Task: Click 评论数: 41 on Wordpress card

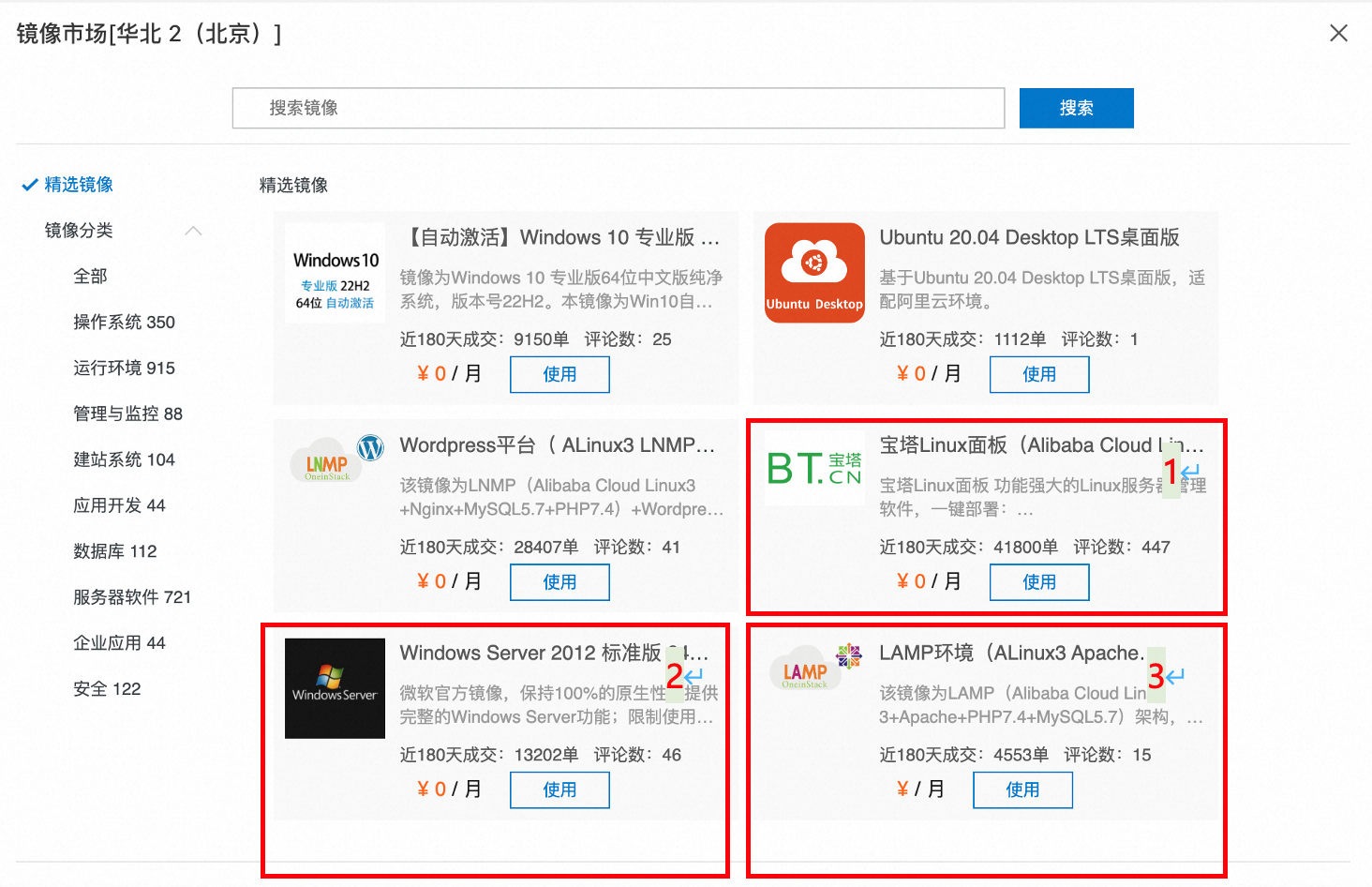Action: (637, 548)
